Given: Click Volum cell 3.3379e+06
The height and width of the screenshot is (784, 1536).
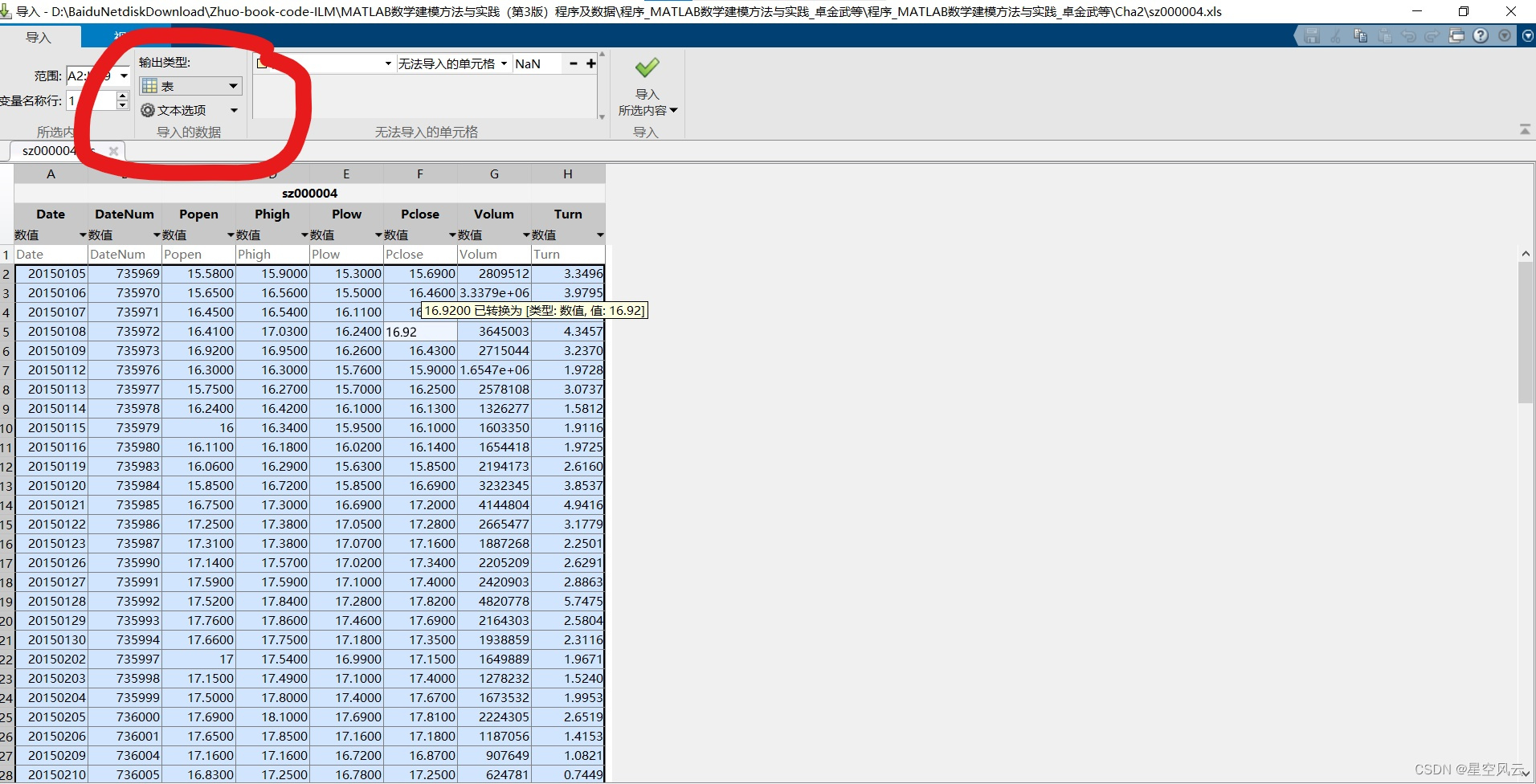Looking at the screenshot, I should click(494, 293).
